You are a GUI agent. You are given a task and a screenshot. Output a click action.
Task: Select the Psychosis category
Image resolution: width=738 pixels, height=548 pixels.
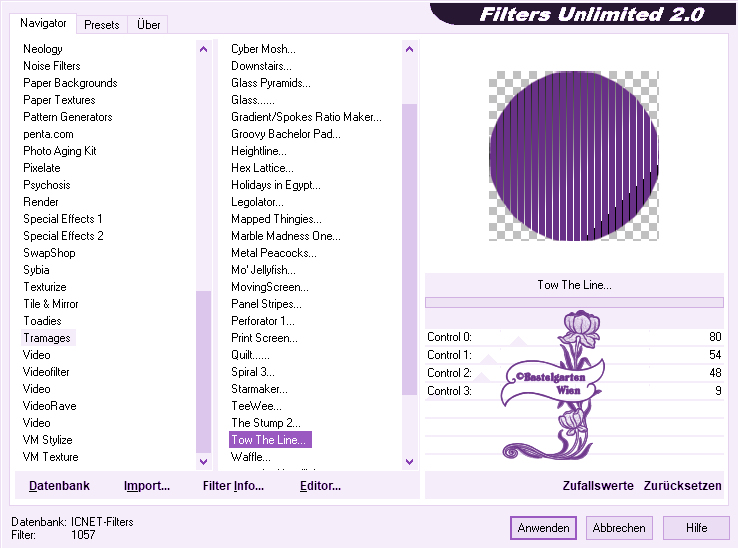pos(47,185)
